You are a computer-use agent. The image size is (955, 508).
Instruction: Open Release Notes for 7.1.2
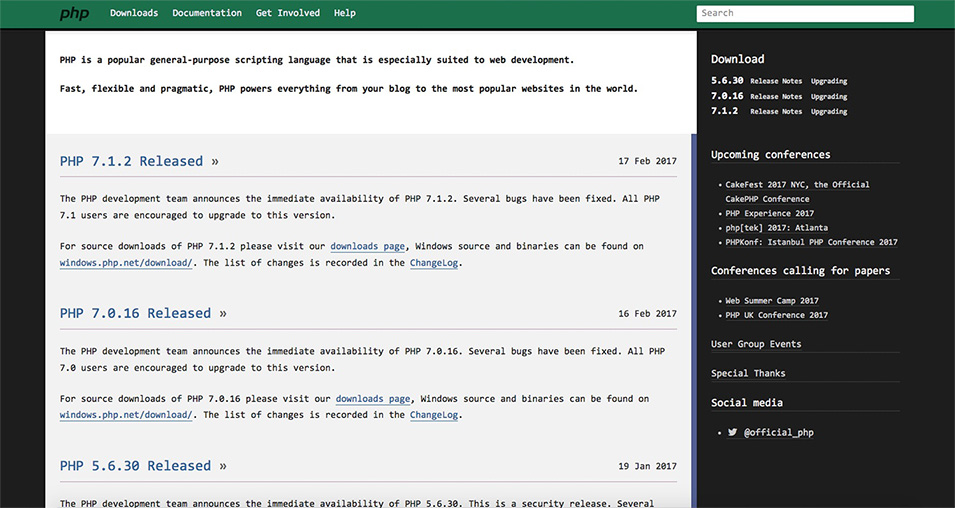pyautogui.click(x=776, y=111)
